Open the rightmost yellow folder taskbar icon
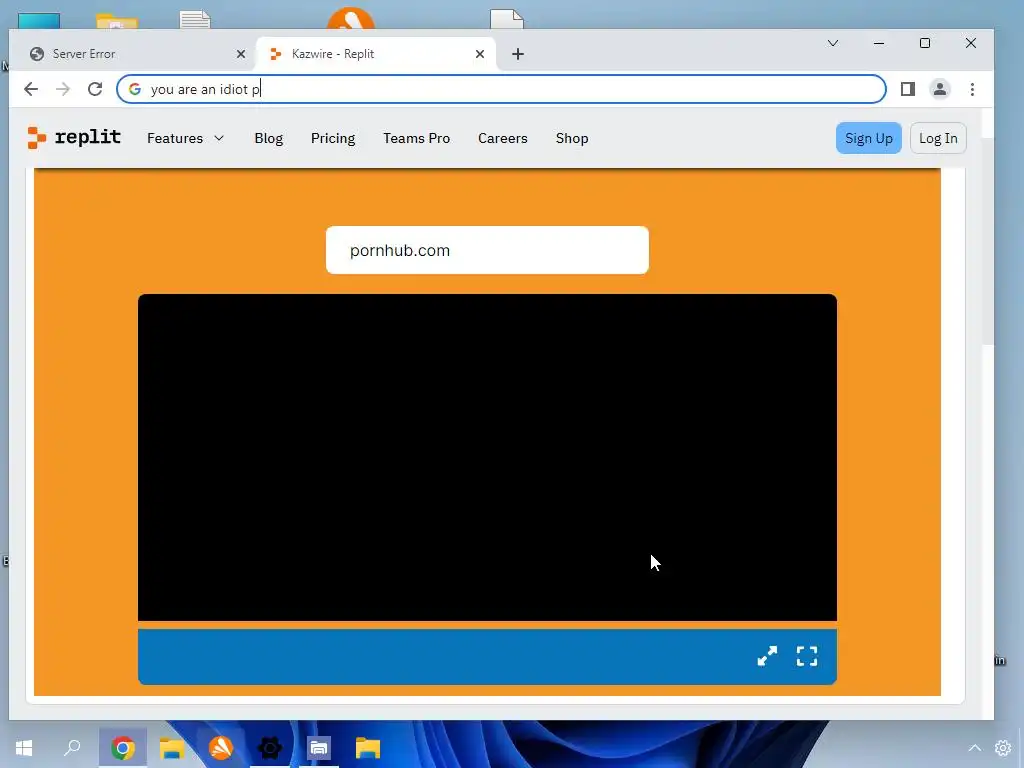This screenshot has height=768, width=1024. click(368, 748)
